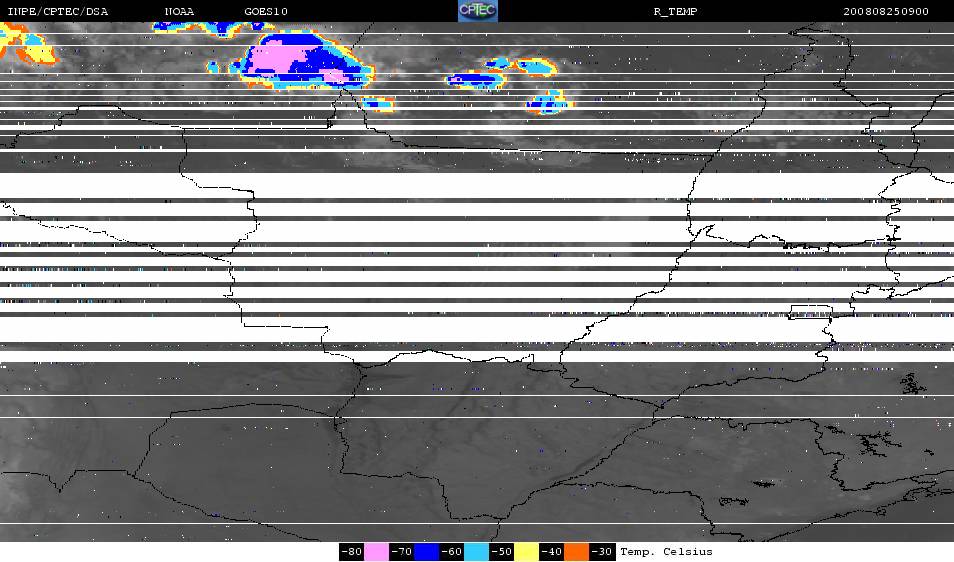Select the GOES10 satellite label
954x562 pixels.
coord(266,12)
